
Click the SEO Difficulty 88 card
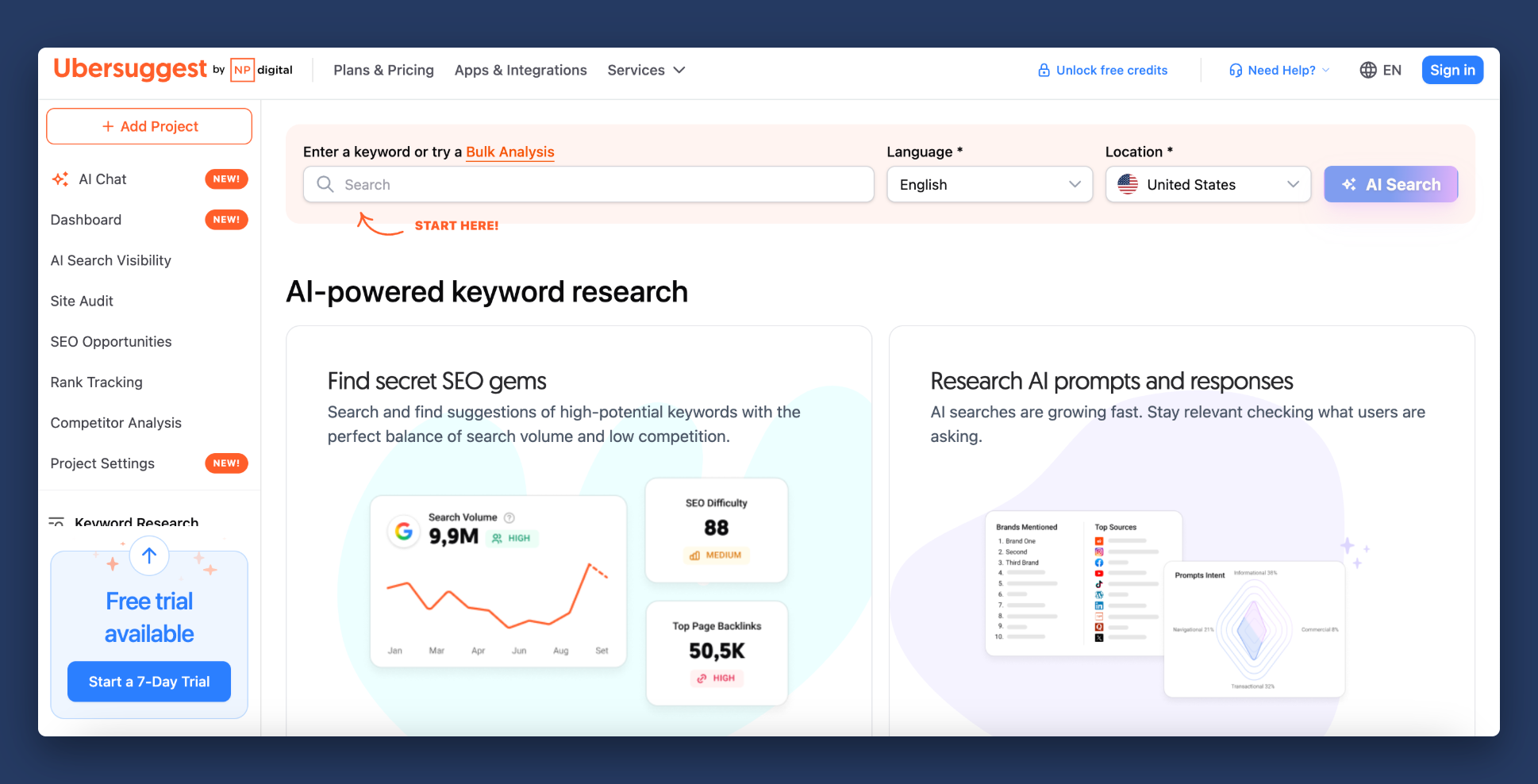pyautogui.click(x=717, y=529)
